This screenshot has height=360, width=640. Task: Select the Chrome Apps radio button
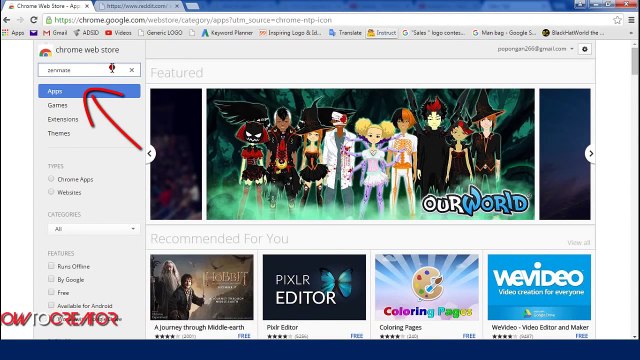click(51, 179)
